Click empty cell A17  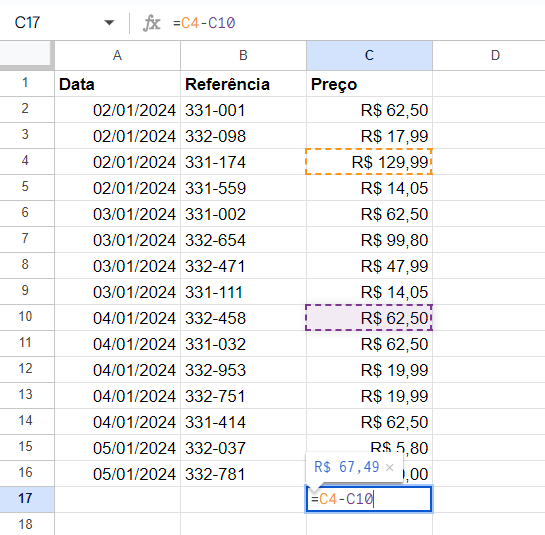coord(117,499)
